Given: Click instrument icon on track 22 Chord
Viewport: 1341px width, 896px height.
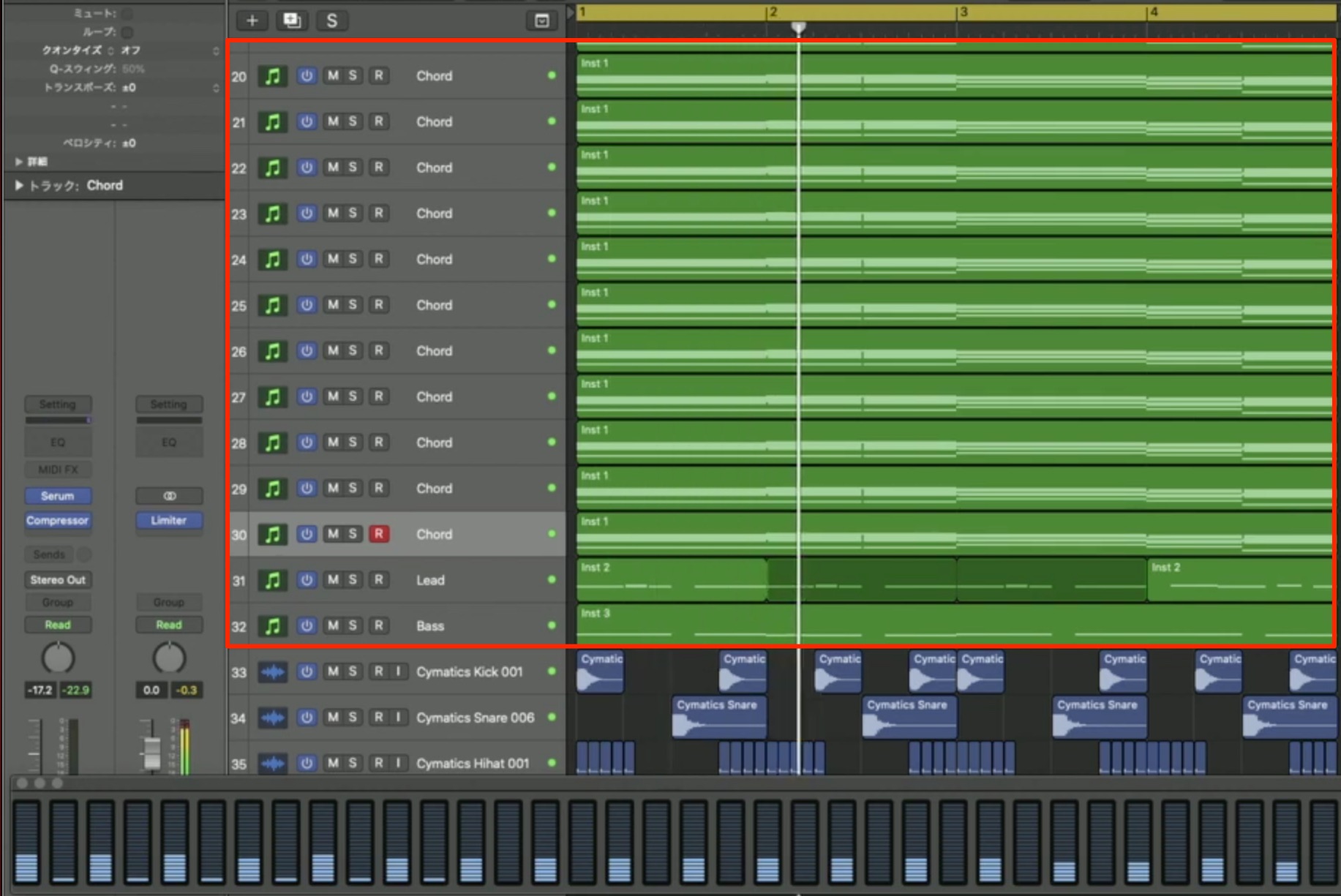Looking at the screenshot, I should coord(272,167).
